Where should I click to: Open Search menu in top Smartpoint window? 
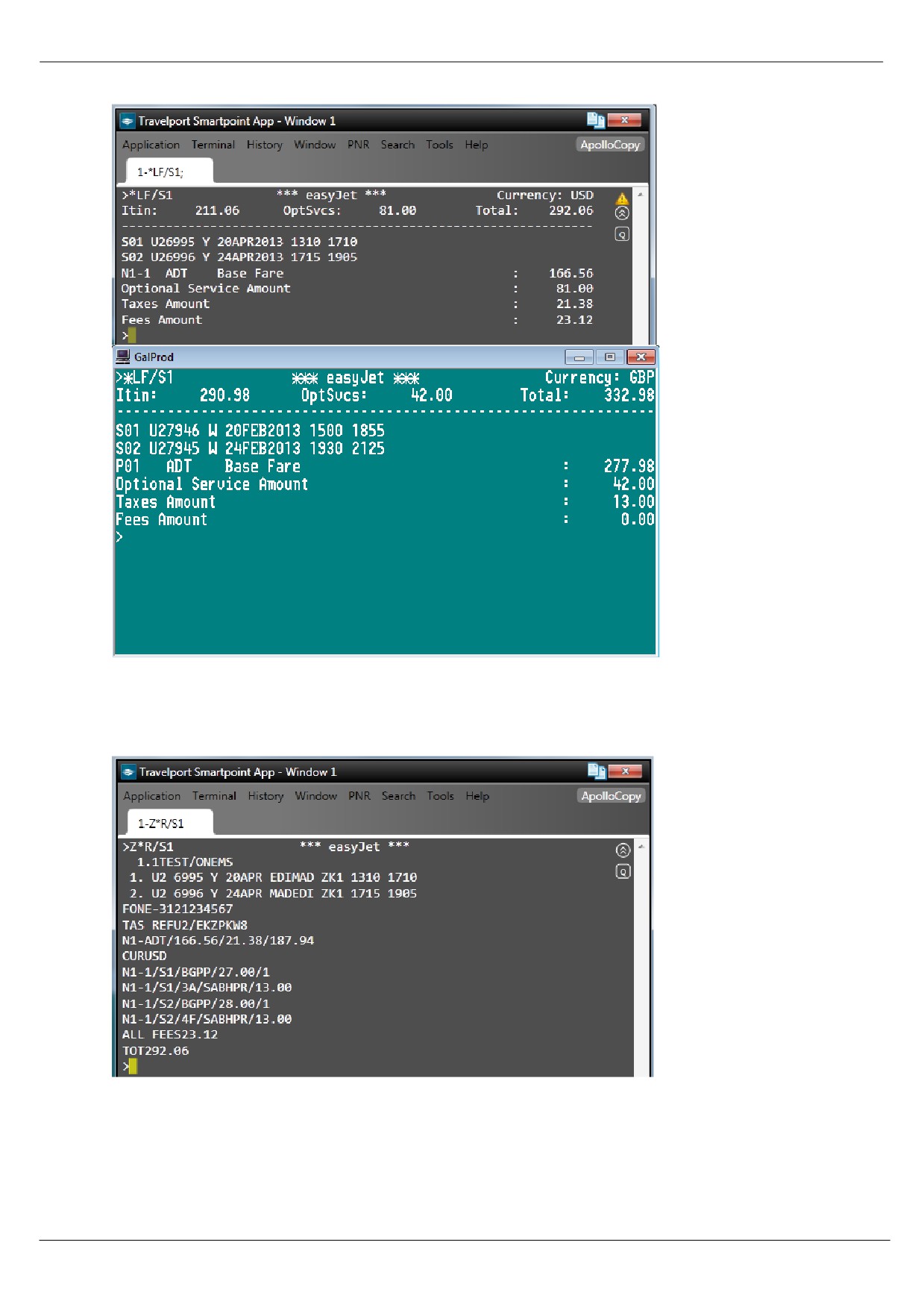[x=397, y=145]
